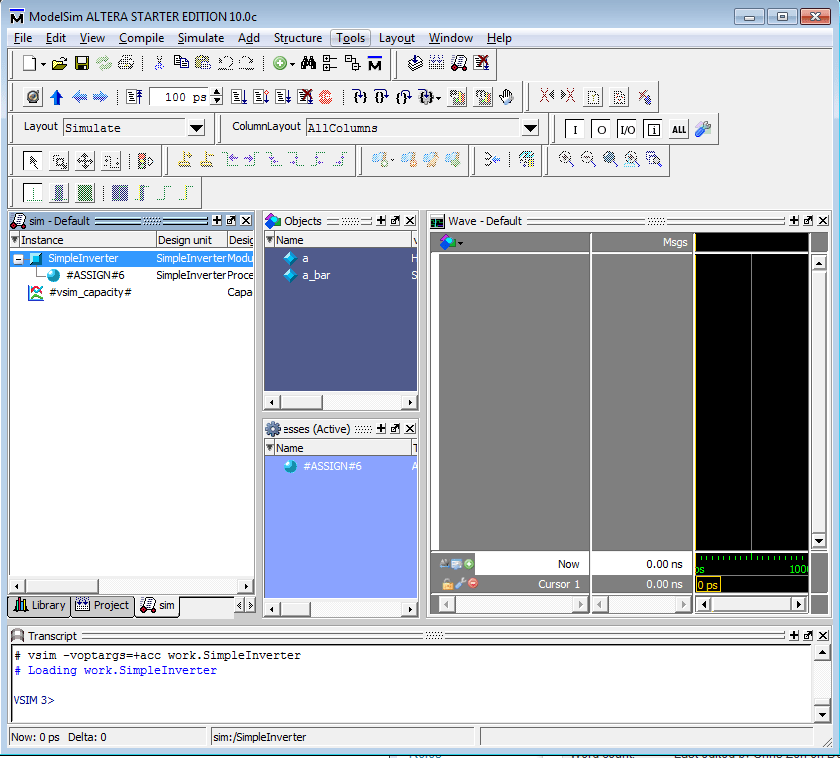Open the Simulate menu
Viewport: 840px width, 758px height.
click(200, 38)
